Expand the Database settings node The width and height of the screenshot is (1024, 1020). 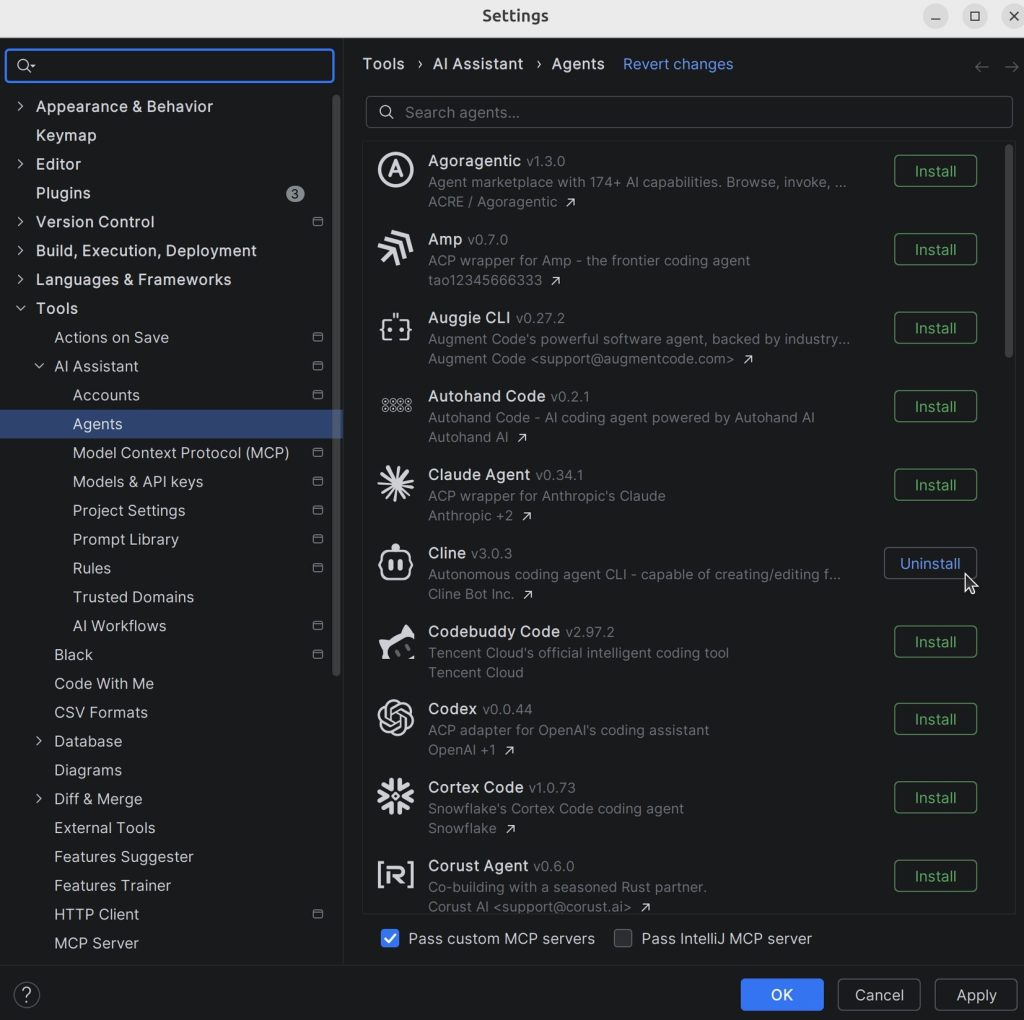point(39,741)
